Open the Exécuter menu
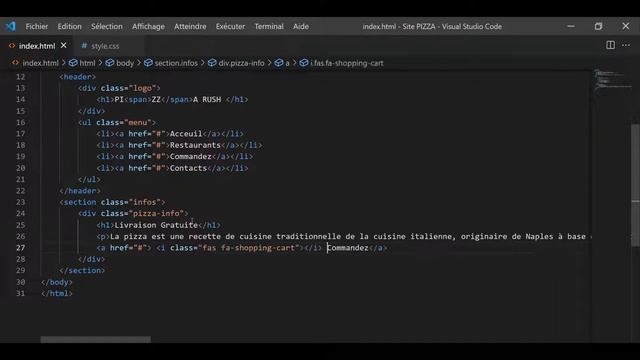The image size is (640, 360). coord(230,27)
